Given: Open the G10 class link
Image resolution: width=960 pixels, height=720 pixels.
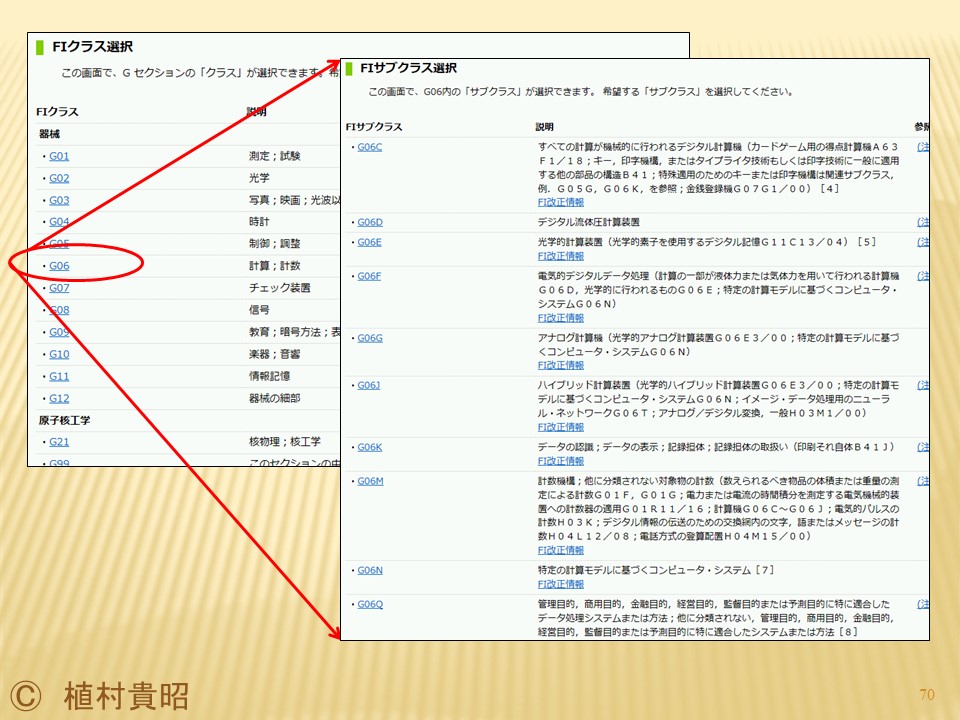Looking at the screenshot, I should pyautogui.click(x=59, y=354).
